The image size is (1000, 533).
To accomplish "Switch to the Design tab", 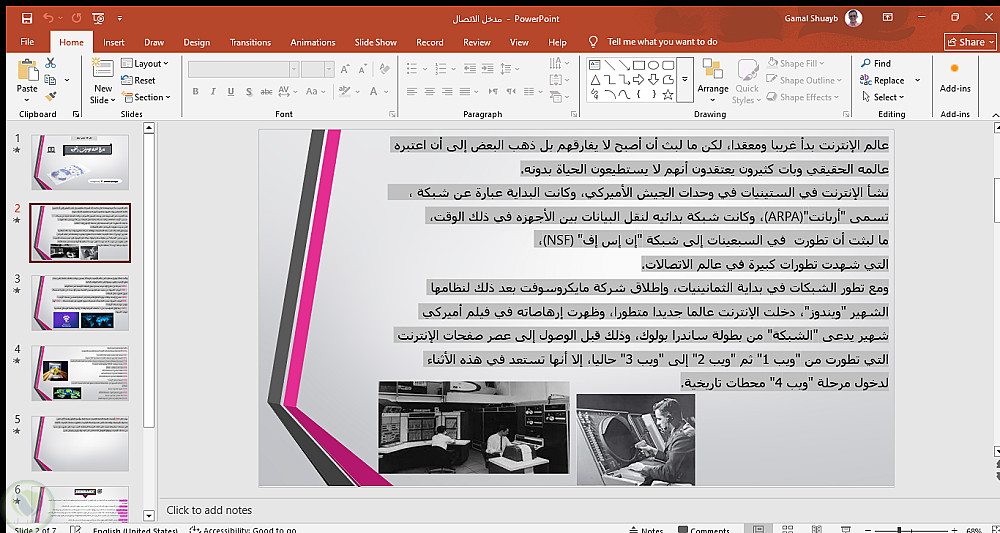I will pos(196,42).
